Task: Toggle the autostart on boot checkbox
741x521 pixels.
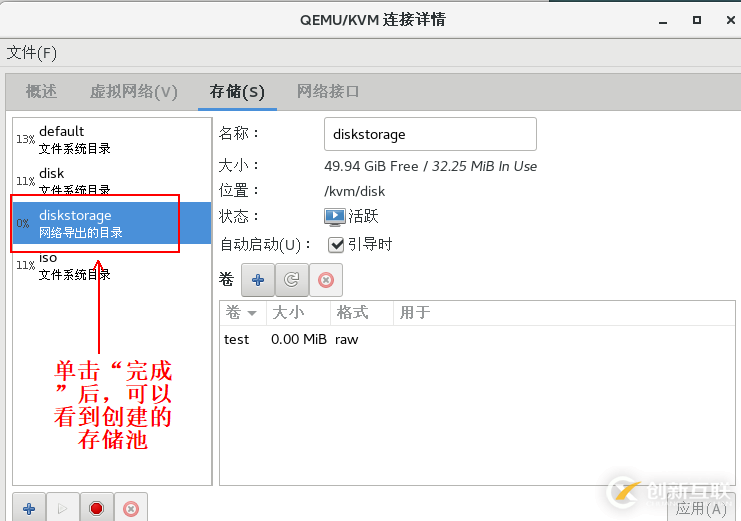Action: pyautogui.click(x=336, y=244)
